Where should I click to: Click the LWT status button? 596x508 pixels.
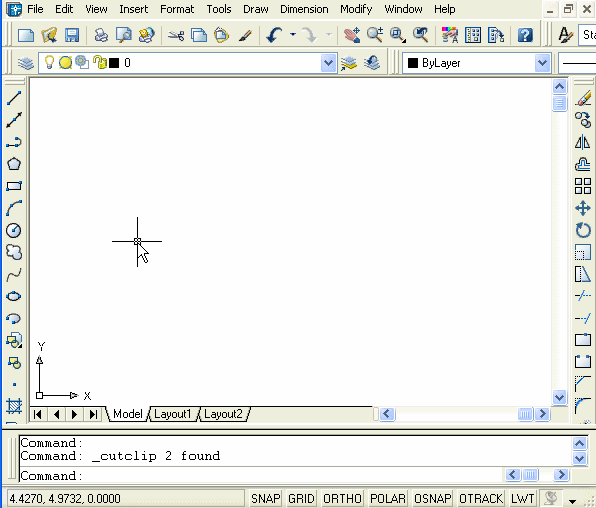coord(523,498)
